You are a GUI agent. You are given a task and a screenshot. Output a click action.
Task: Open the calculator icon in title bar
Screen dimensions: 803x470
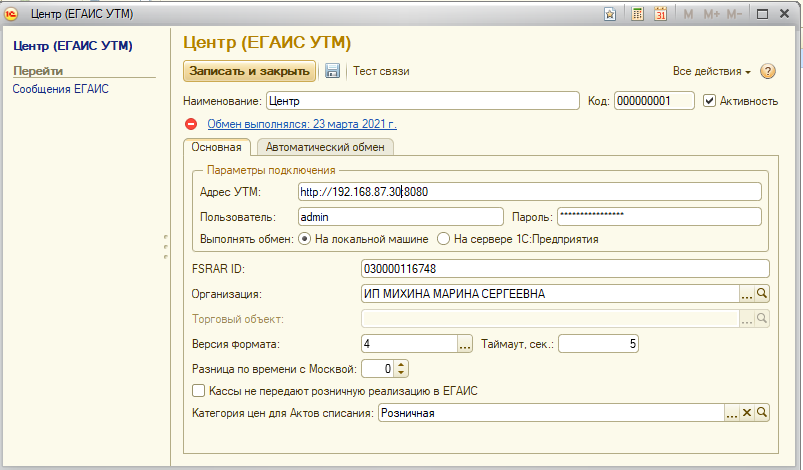(637, 14)
